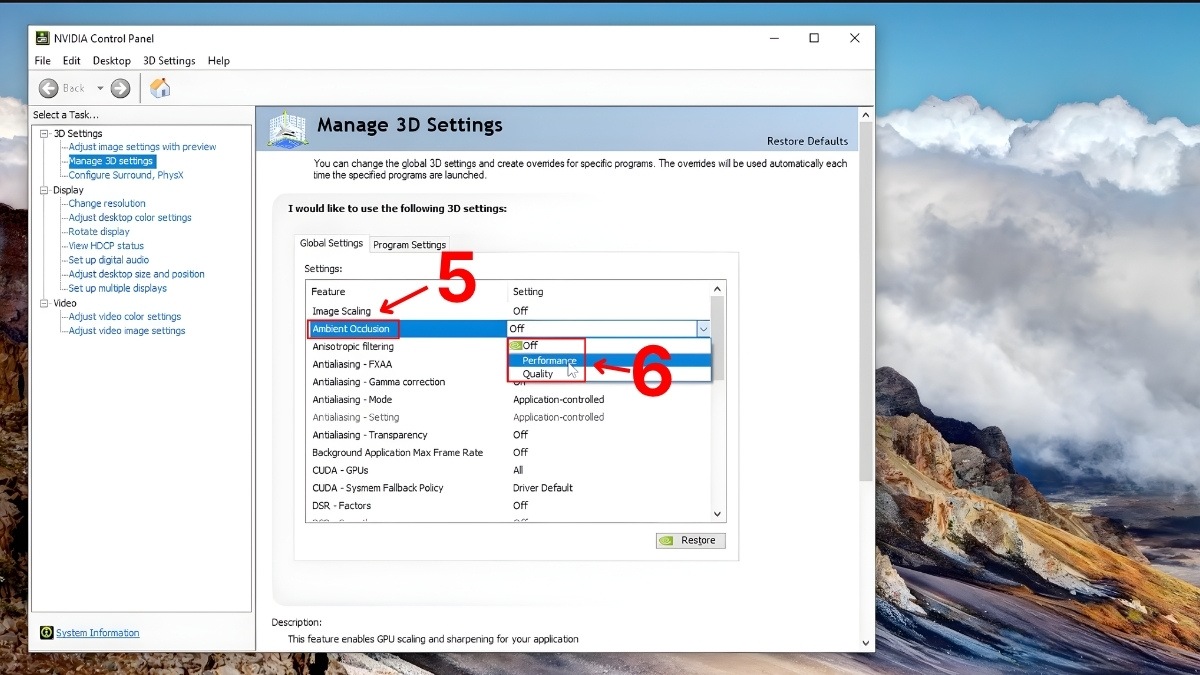Close the NVIDIA Control Panel window
The width and height of the screenshot is (1200, 675).
coord(854,38)
